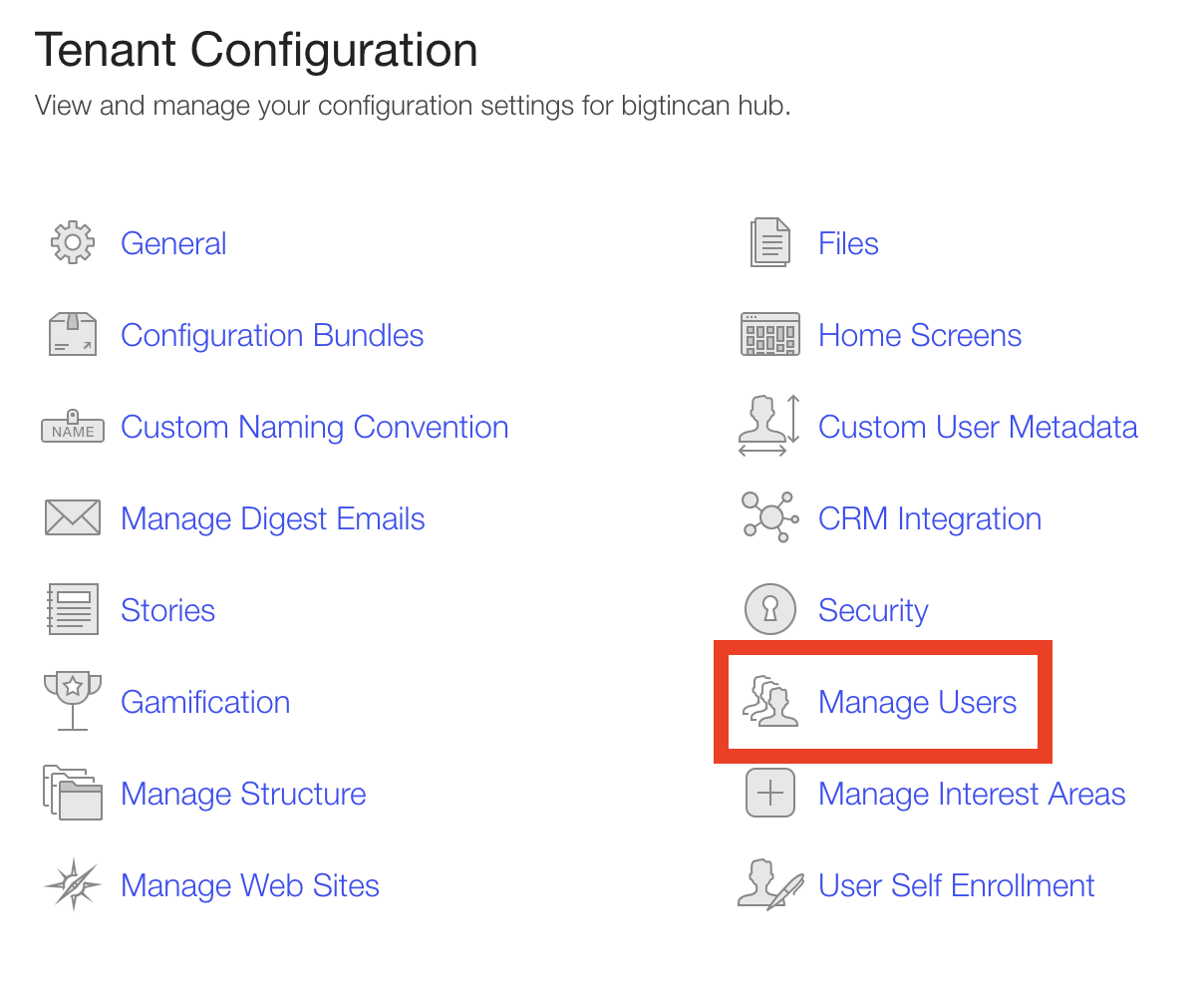This screenshot has height=987, width=1204.
Task: Click the keyhole Security icon
Action: click(x=770, y=609)
